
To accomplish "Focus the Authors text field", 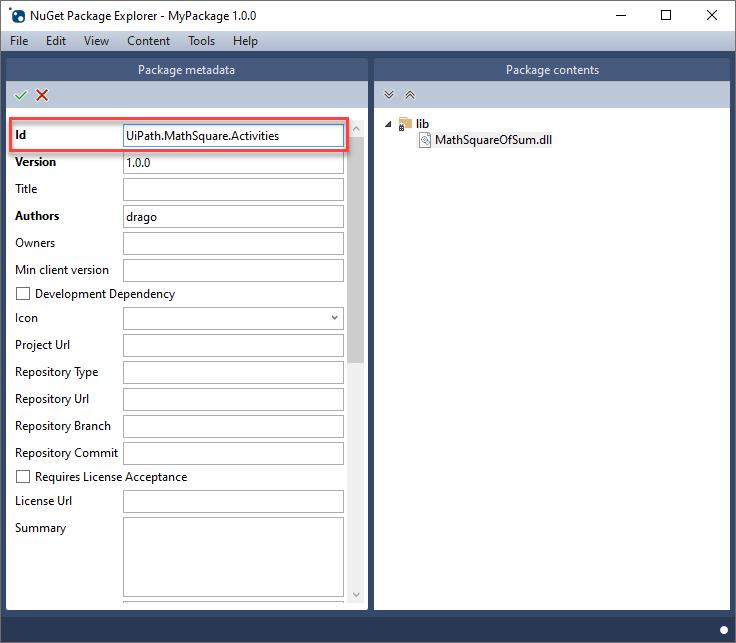I will (233, 216).
